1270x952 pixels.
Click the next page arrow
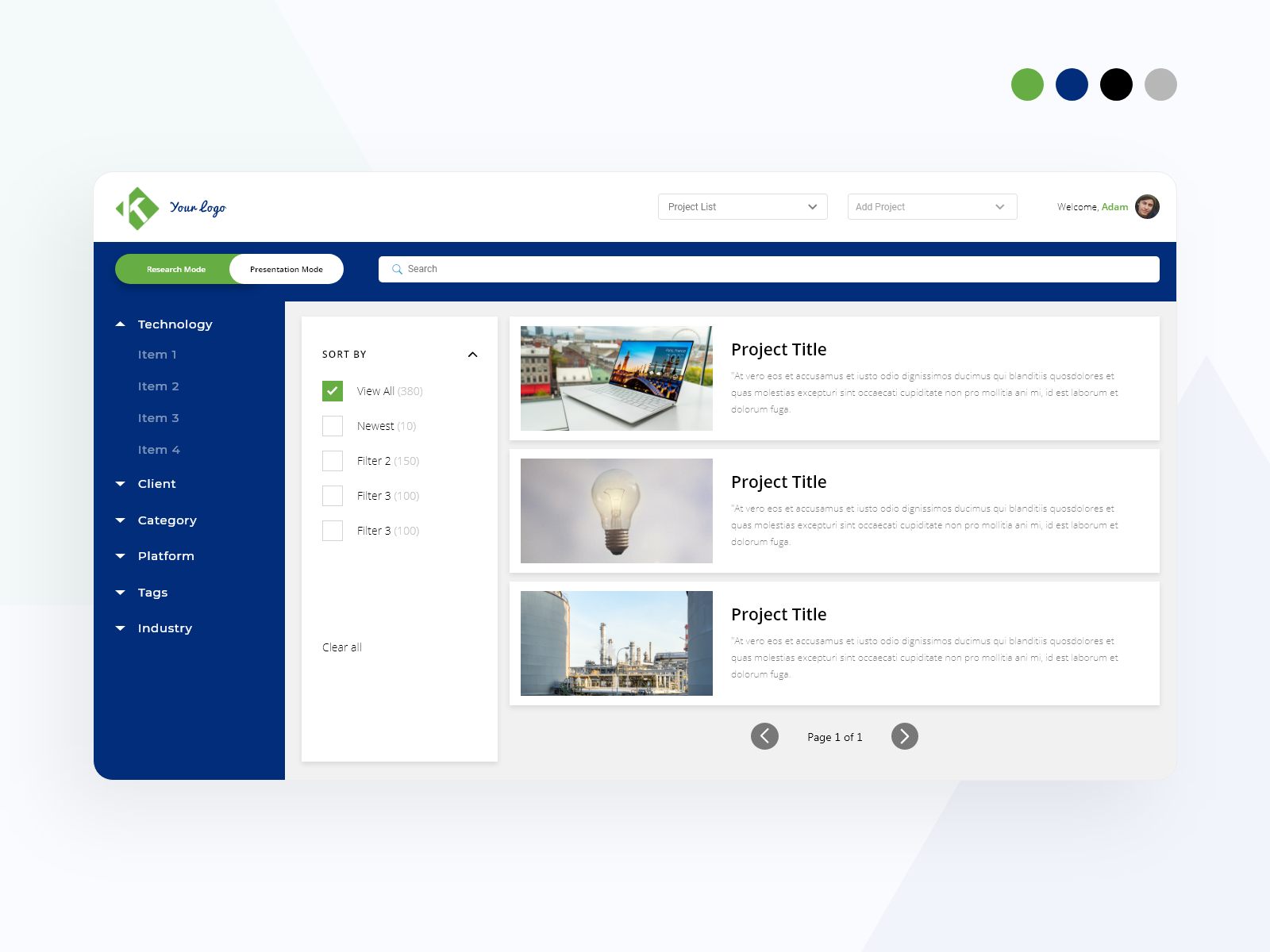pyautogui.click(x=904, y=736)
